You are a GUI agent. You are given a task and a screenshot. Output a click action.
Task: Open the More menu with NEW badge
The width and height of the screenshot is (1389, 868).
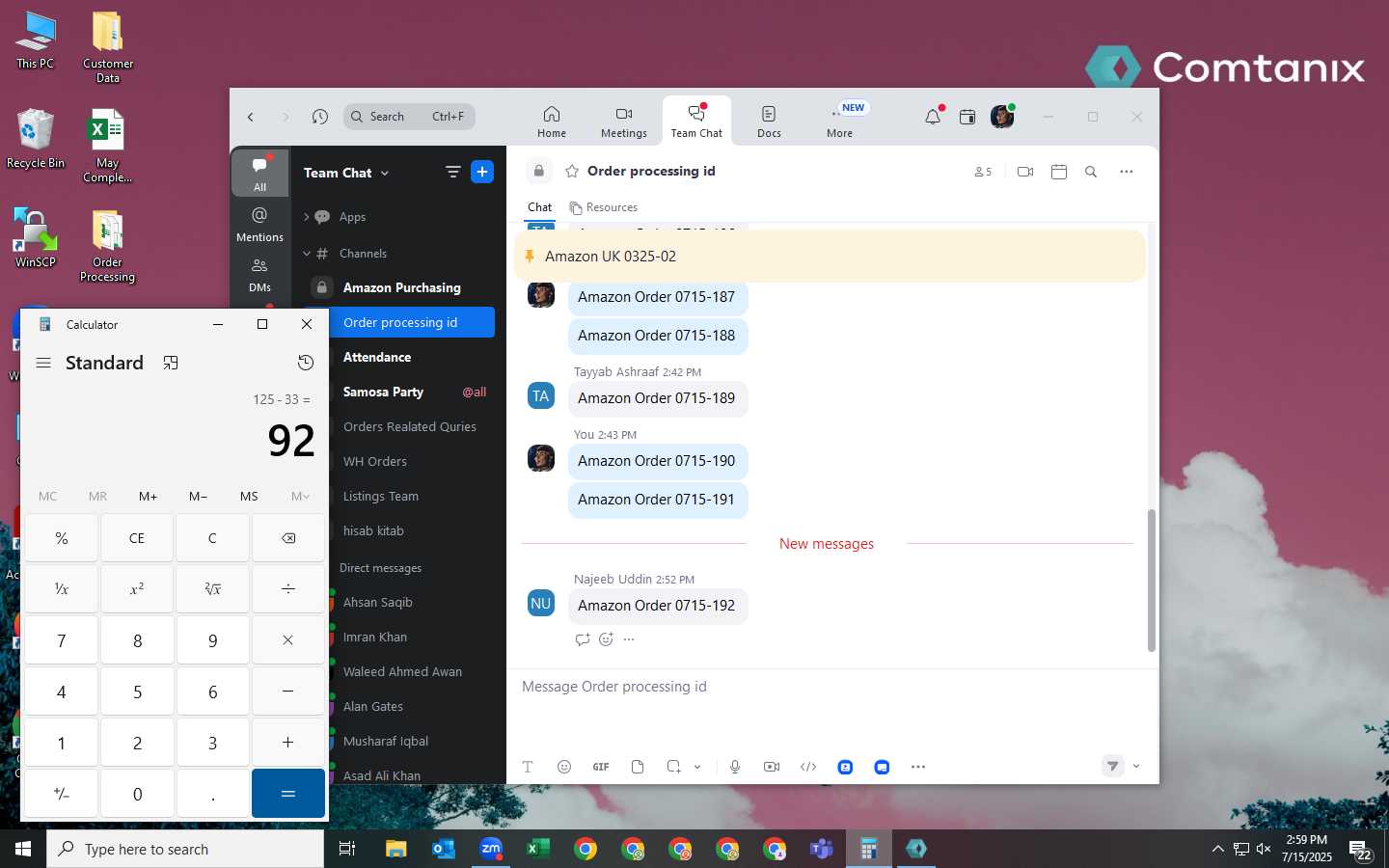point(840,122)
